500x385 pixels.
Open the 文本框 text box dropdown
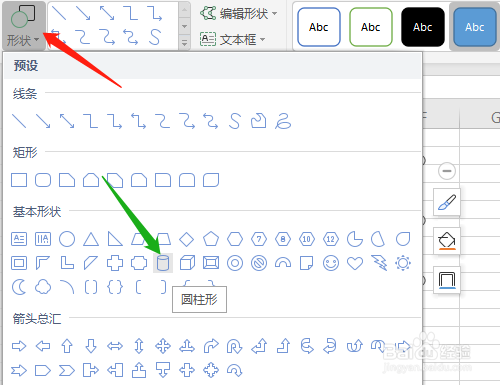232,40
